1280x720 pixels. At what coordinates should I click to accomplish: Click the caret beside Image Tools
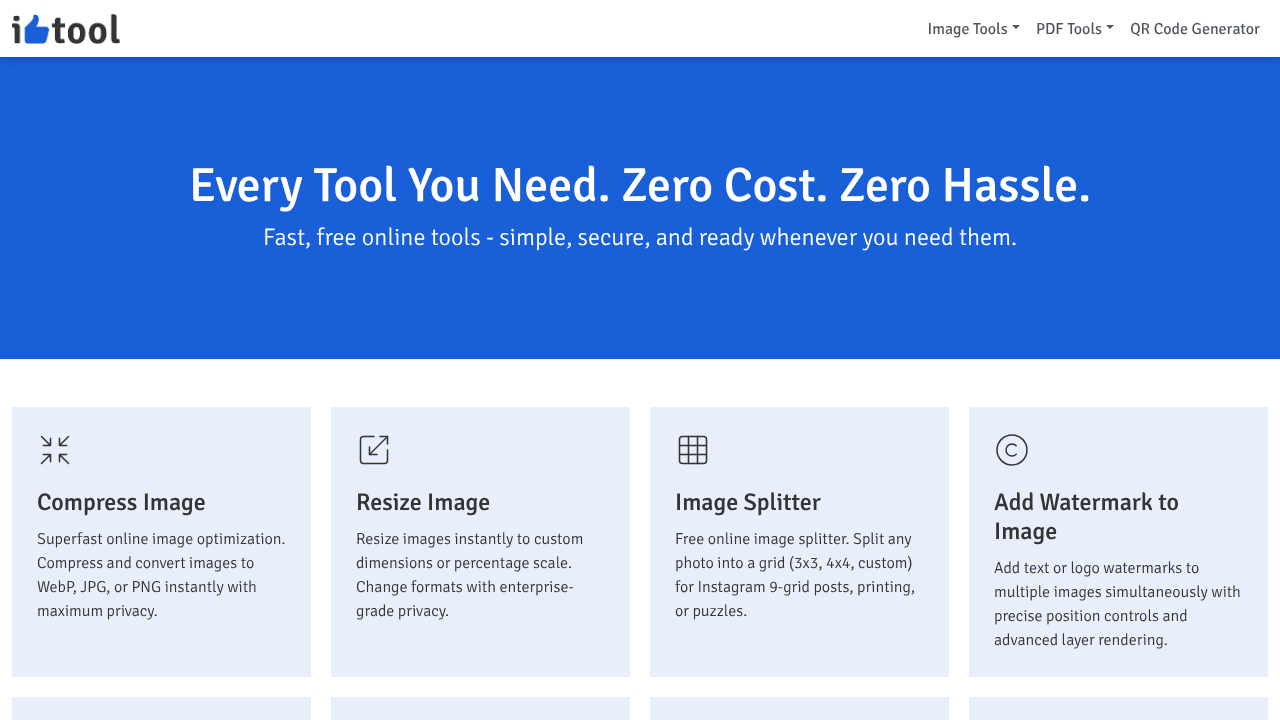1016,28
